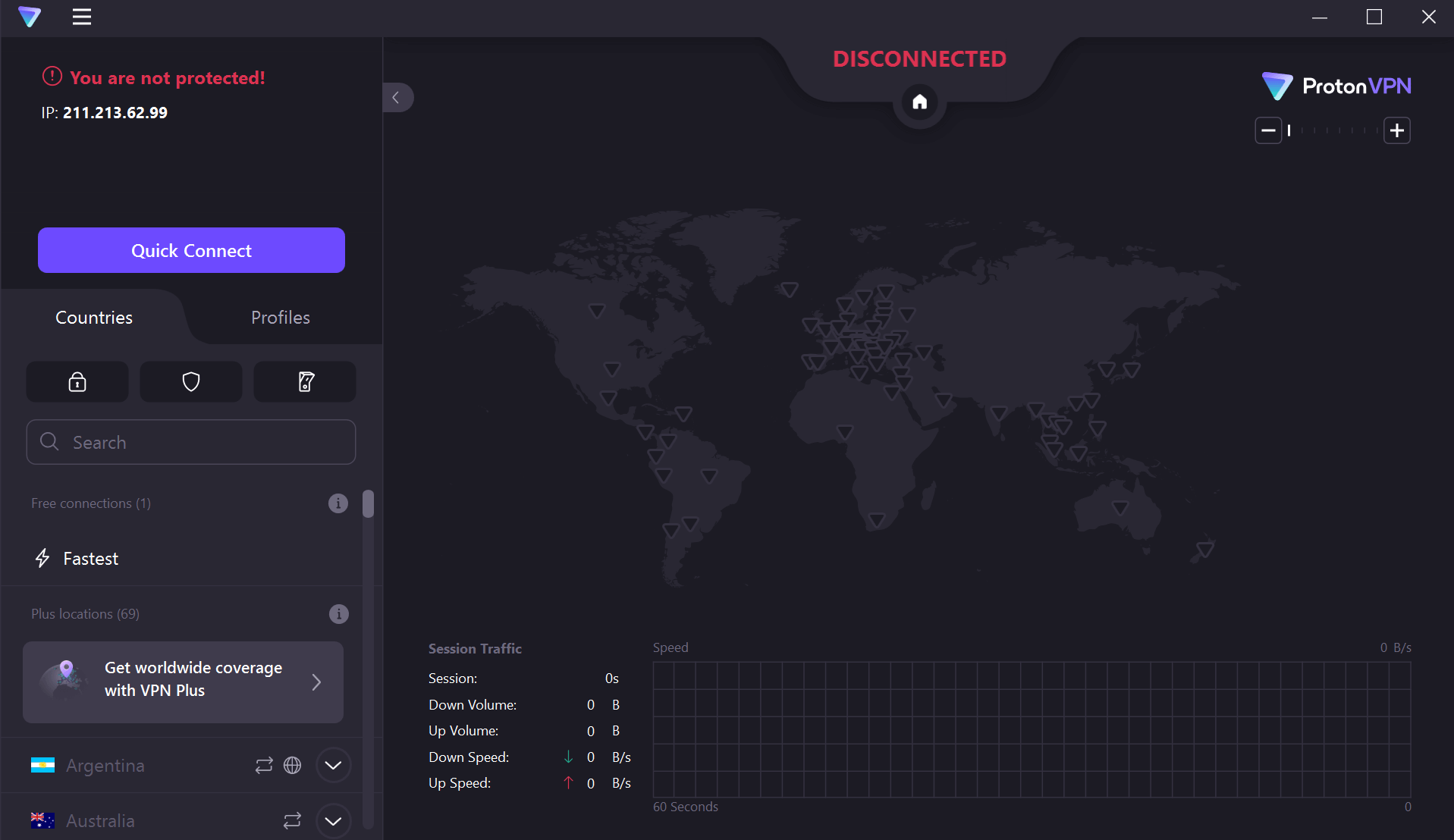The image size is (1454, 840).
Task: Click the Quick Connect button
Action: point(191,250)
